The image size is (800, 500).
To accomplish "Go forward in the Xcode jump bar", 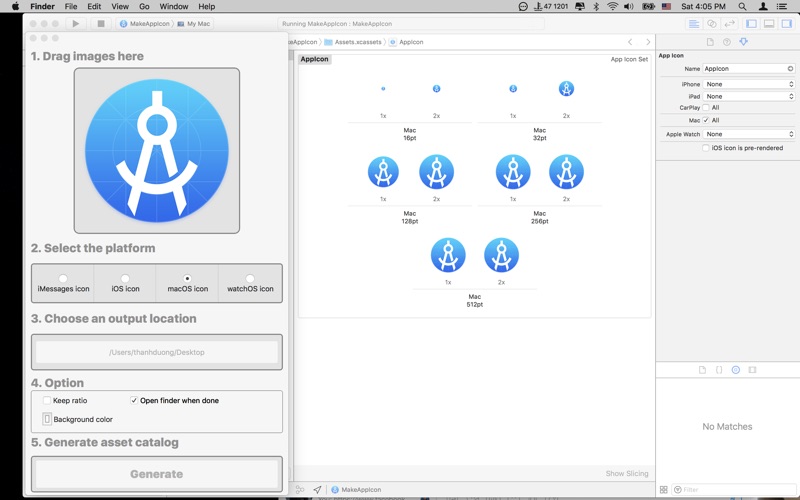I will pyautogui.click(x=648, y=42).
